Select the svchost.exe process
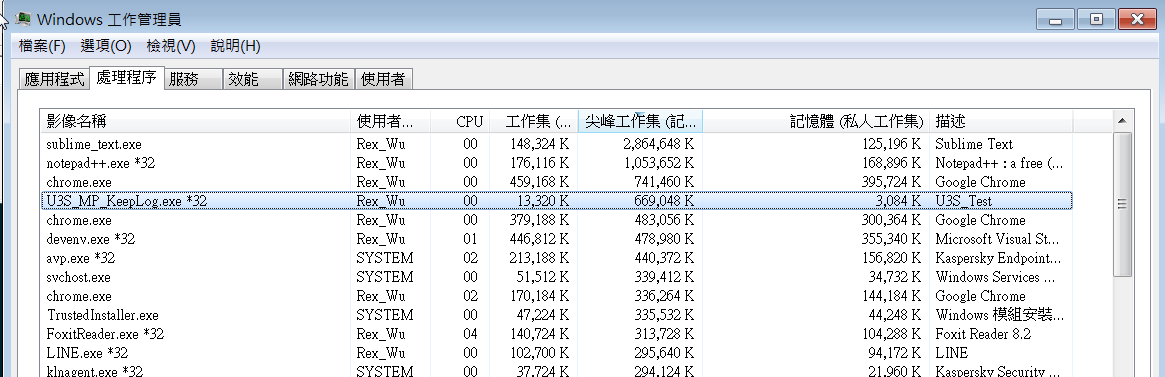 (556, 277)
